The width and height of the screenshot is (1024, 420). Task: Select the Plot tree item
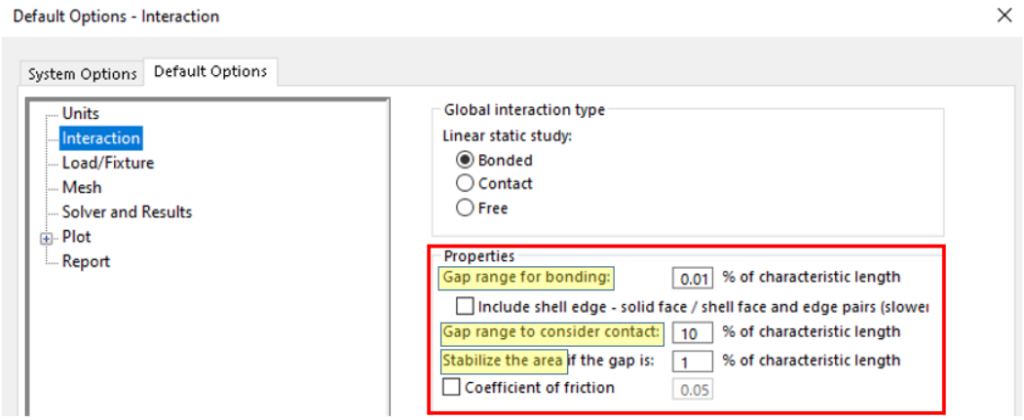(76, 237)
